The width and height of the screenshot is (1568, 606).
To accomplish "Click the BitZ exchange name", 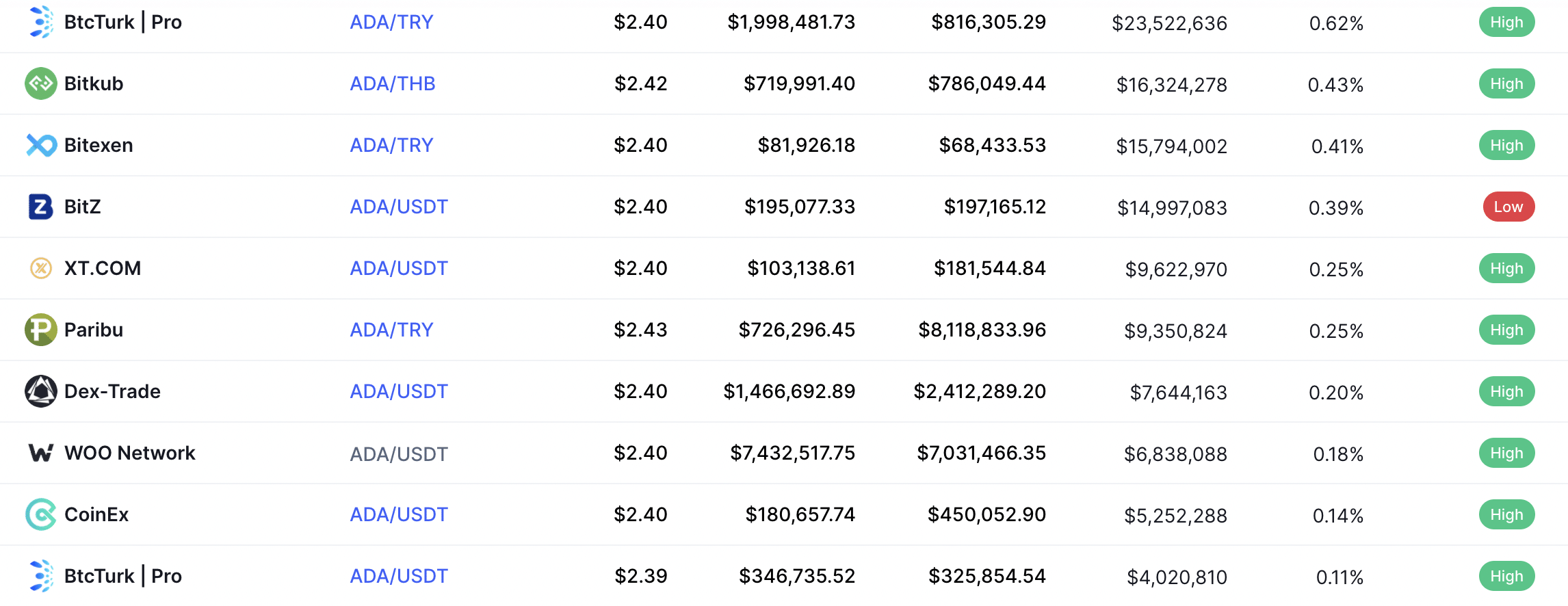I will [x=82, y=207].
